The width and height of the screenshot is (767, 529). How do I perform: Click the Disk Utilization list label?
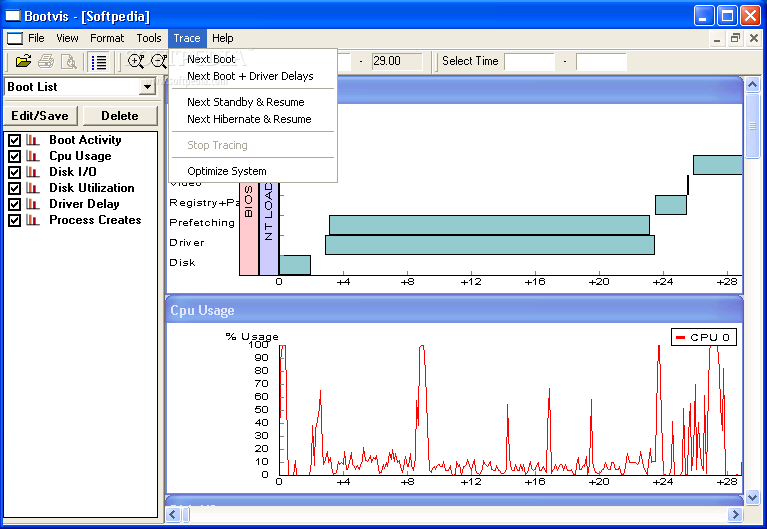[x=91, y=188]
